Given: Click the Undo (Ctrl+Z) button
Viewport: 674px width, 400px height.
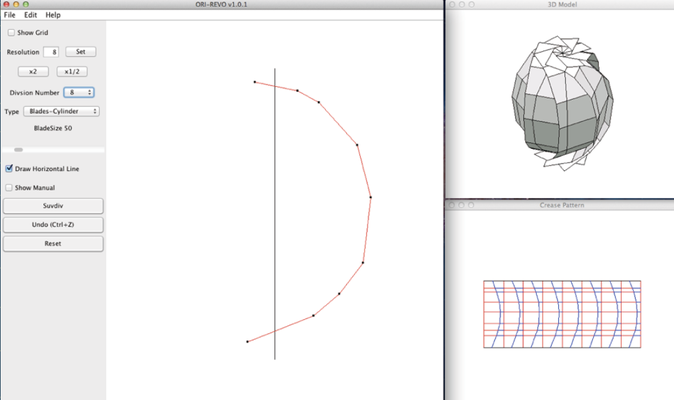Looking at the screenshot, I should [52, 224].
